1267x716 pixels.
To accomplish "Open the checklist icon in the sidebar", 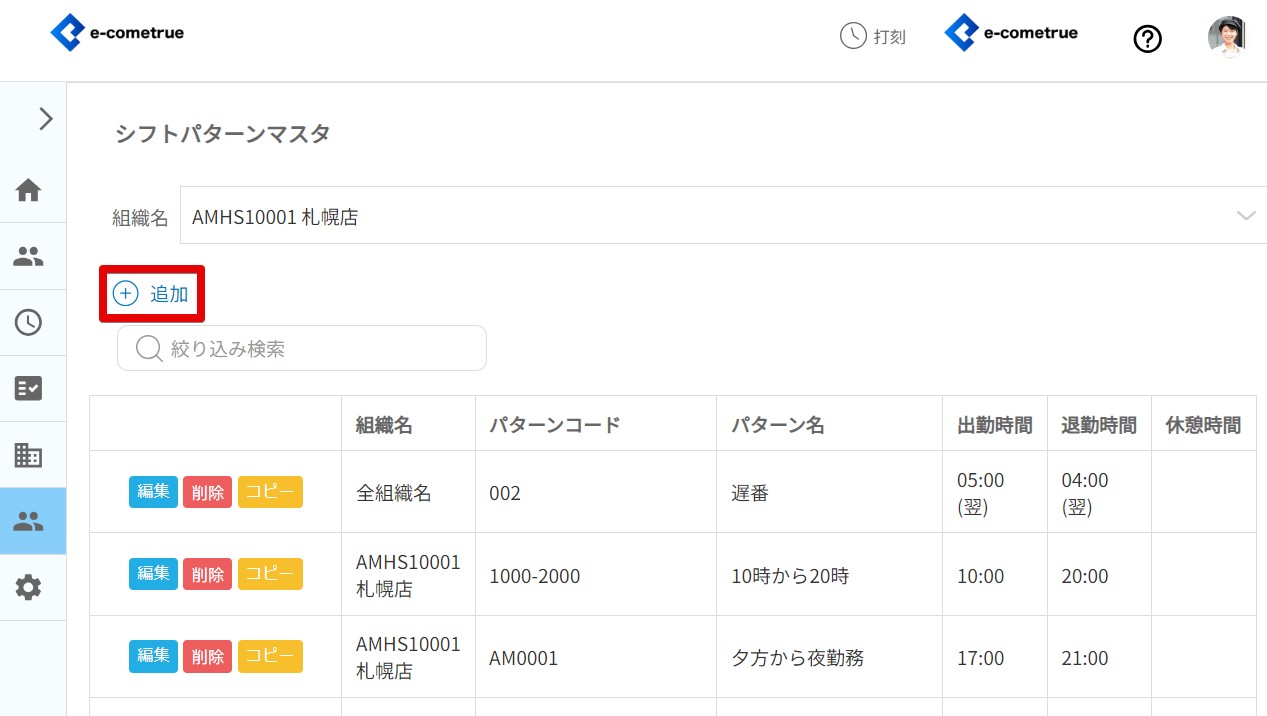I will (x=29, y=388).
